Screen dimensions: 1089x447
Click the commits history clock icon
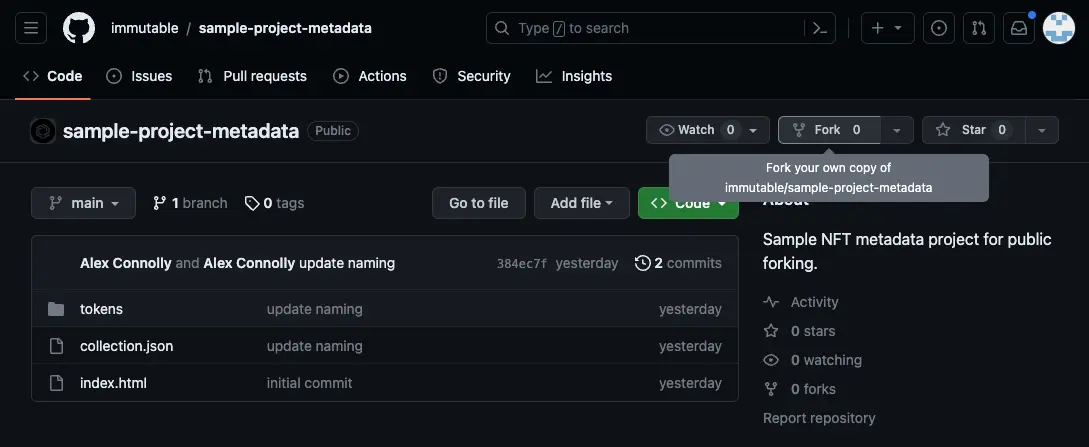click(642, 263)
